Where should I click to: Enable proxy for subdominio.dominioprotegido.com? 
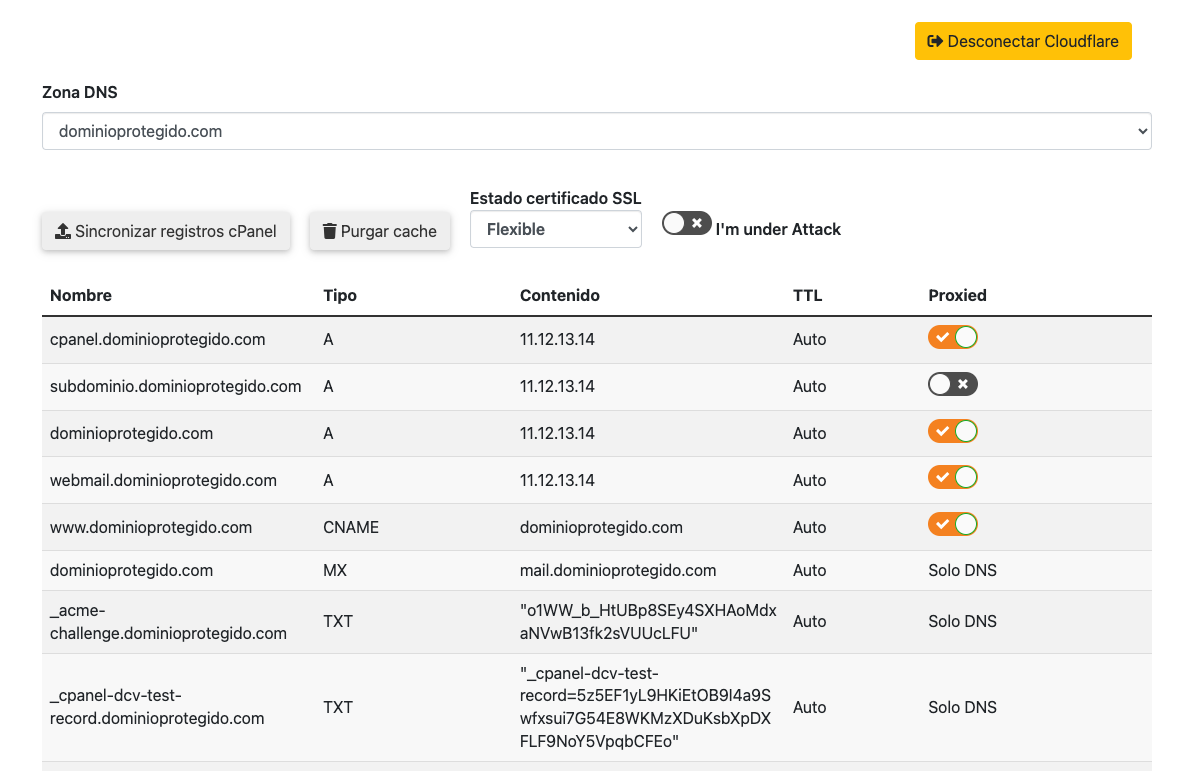point(952,385)
